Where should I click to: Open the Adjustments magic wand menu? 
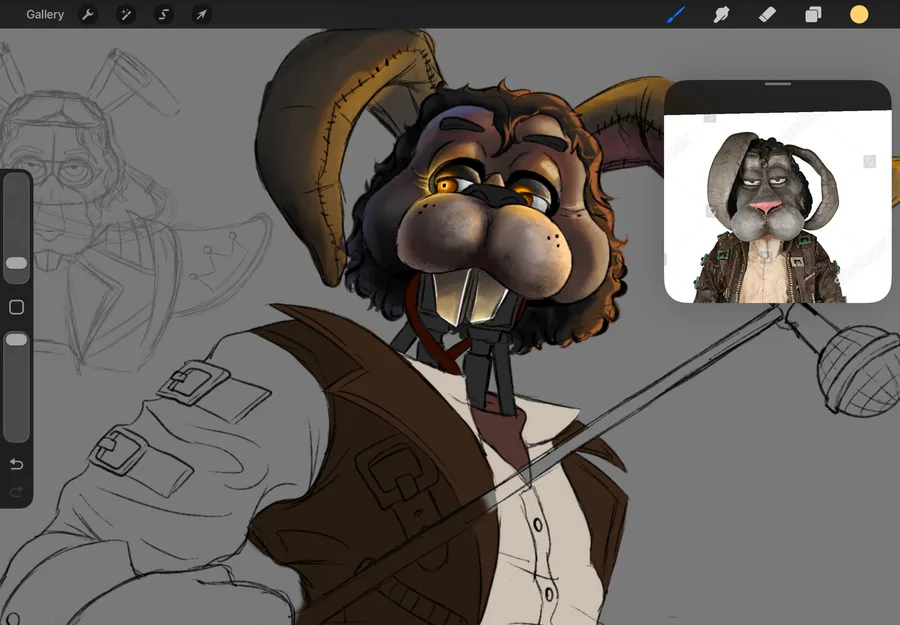tap(126, 14)
